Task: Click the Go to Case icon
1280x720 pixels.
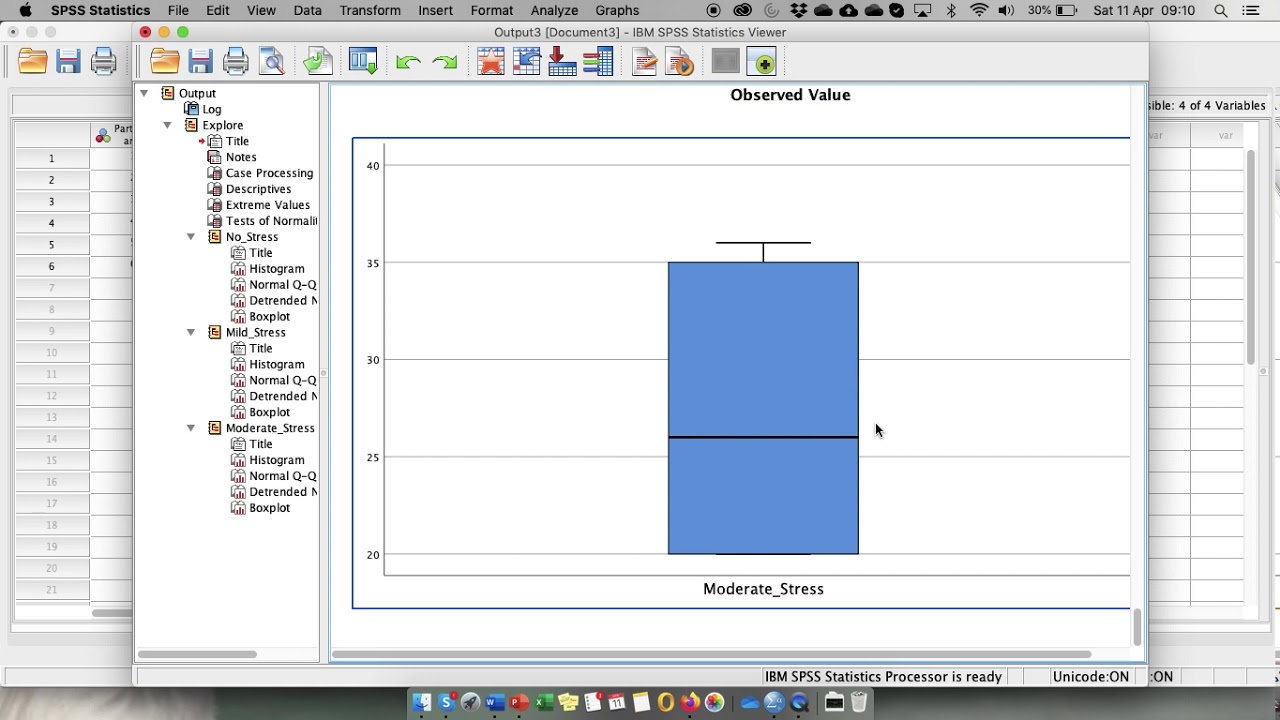Action: 527,62
